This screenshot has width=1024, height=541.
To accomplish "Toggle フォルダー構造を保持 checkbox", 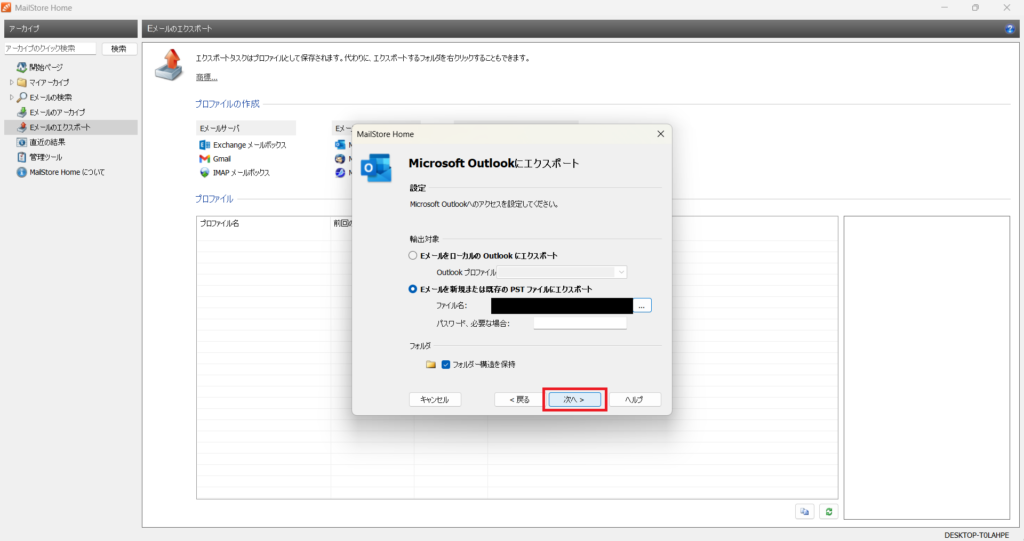I will coord(446,365).
